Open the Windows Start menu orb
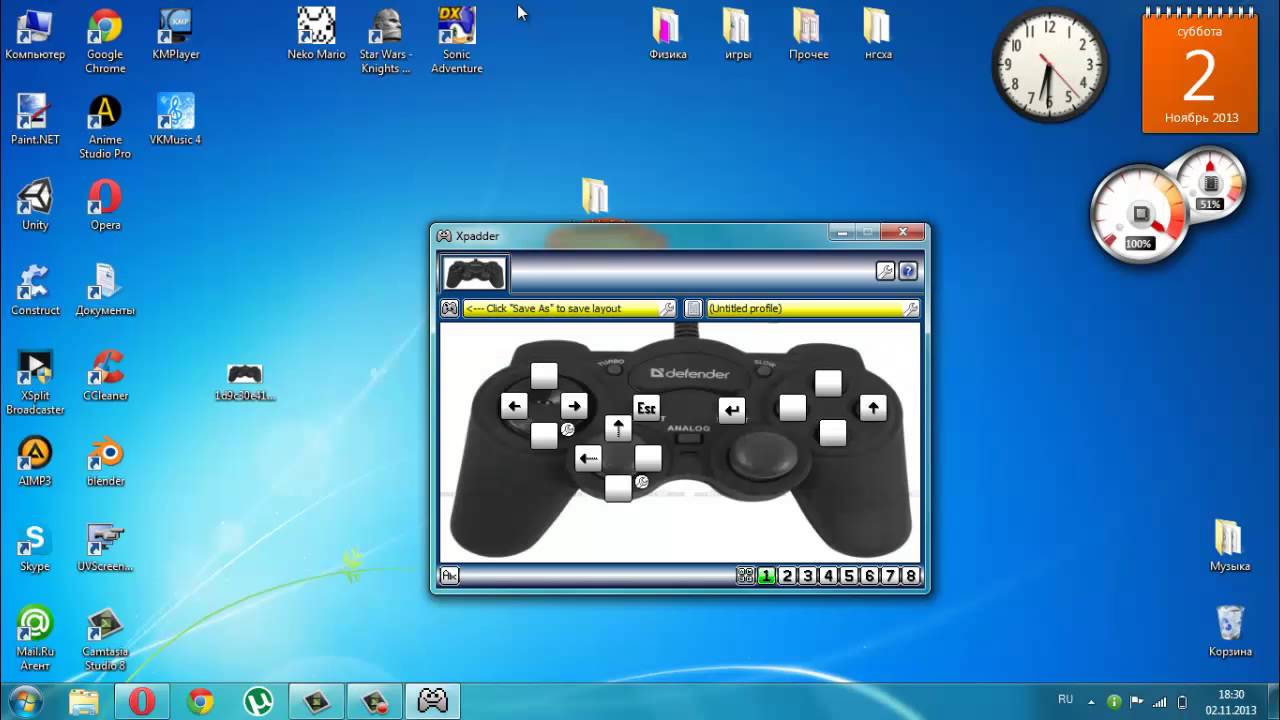The image size is (1280, 720). 25,701
